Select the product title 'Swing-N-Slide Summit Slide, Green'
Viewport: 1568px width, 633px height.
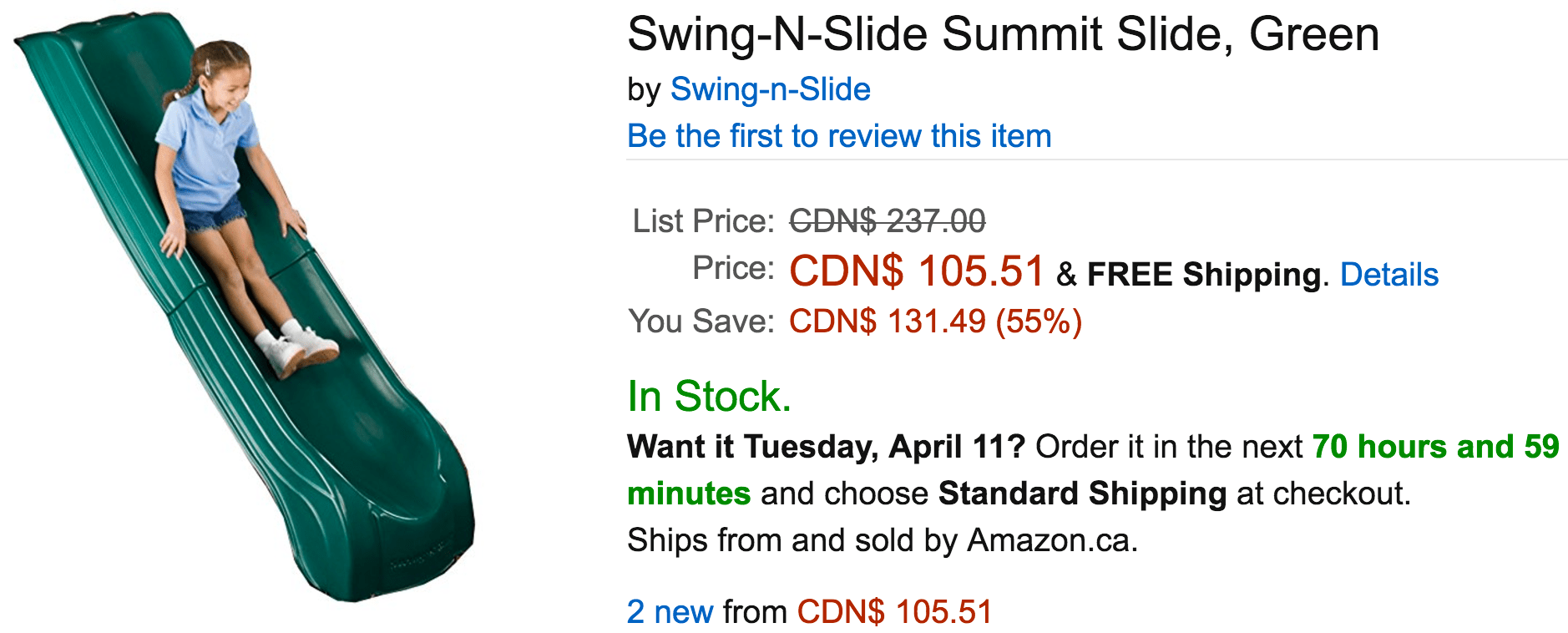click(1004, 35)
